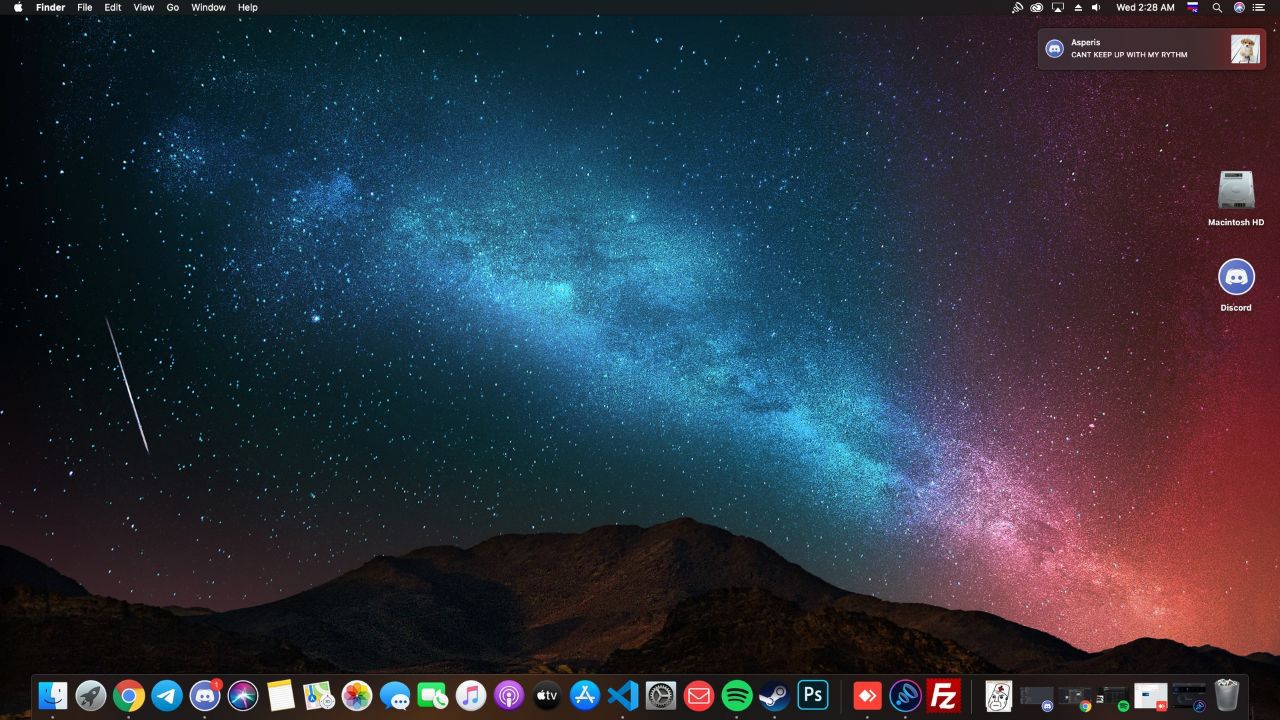Open the Trash in the Dock
The image size is (1280, 720).
(x=1227, y=695)
